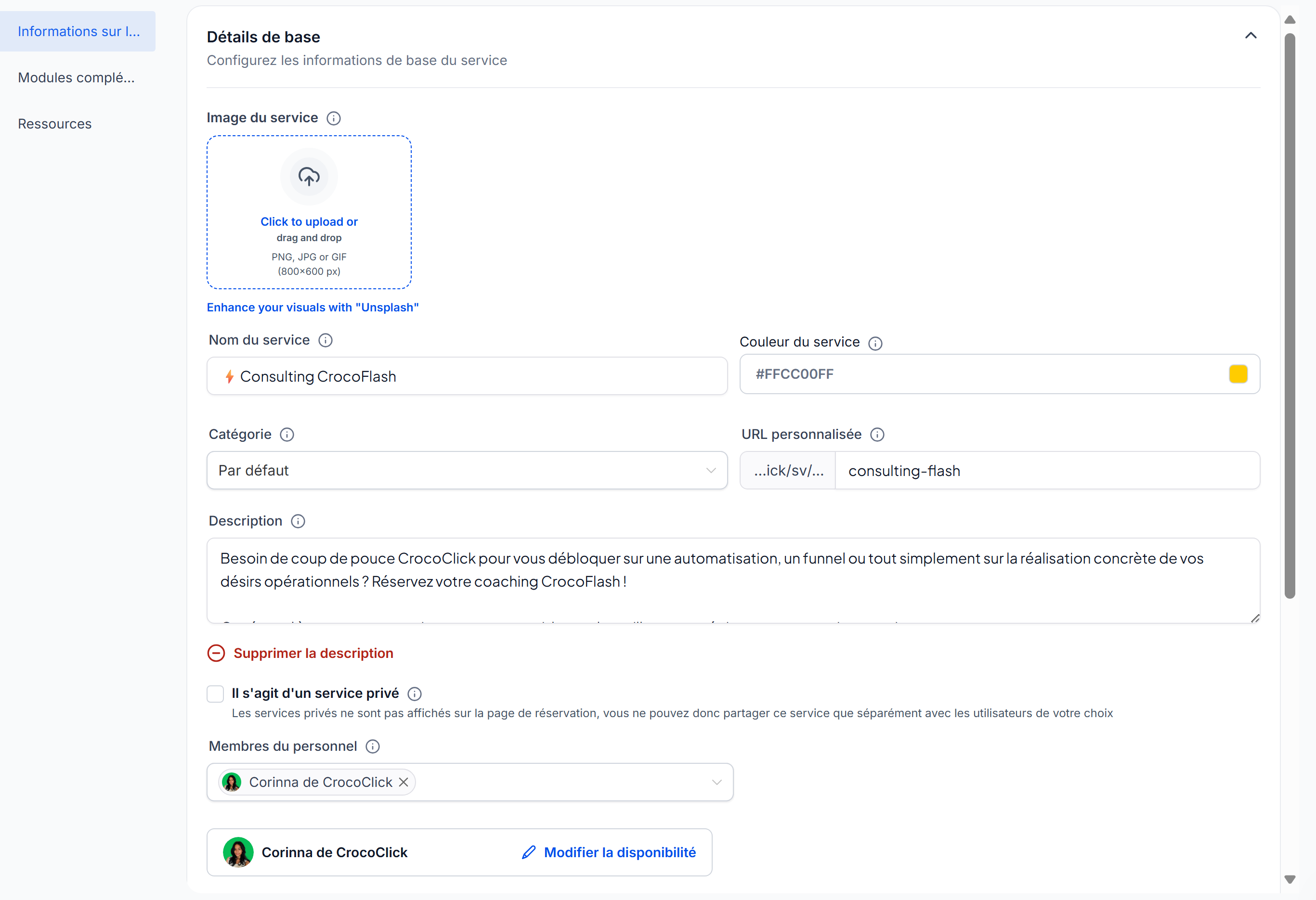Image resolution: width=1316 pixels, height=900 pixels.
Task: Collapse the Détails de base section
Action: pyautogui.click(x=1251, y=36)
